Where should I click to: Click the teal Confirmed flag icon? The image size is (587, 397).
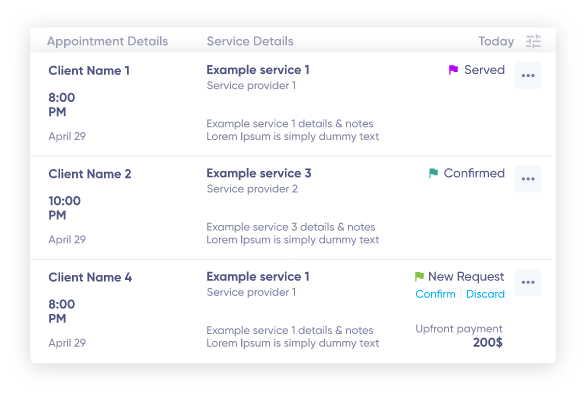tap(433, 173)
